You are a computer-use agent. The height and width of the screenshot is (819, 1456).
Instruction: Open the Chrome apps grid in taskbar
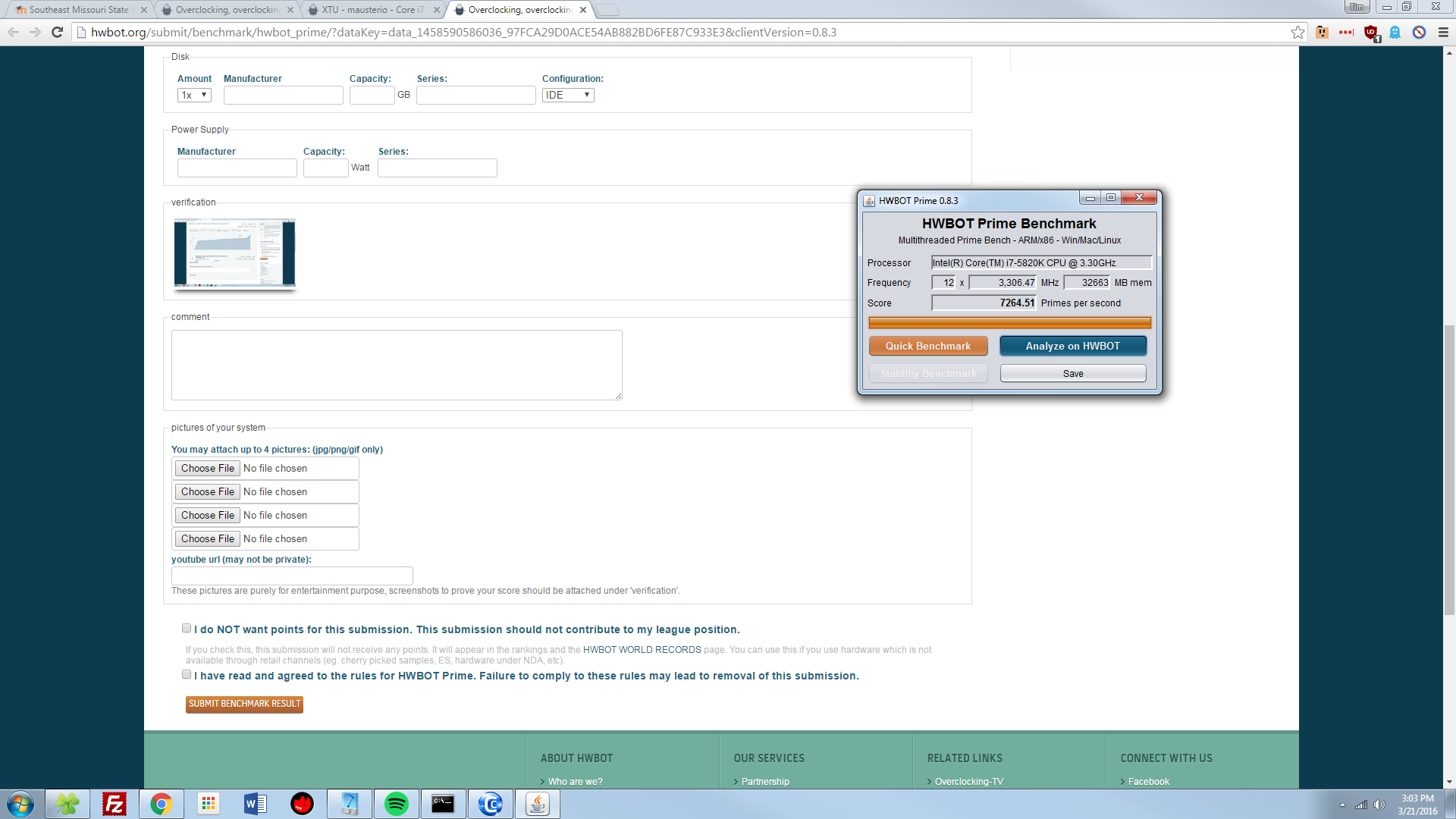click(209, 804)
